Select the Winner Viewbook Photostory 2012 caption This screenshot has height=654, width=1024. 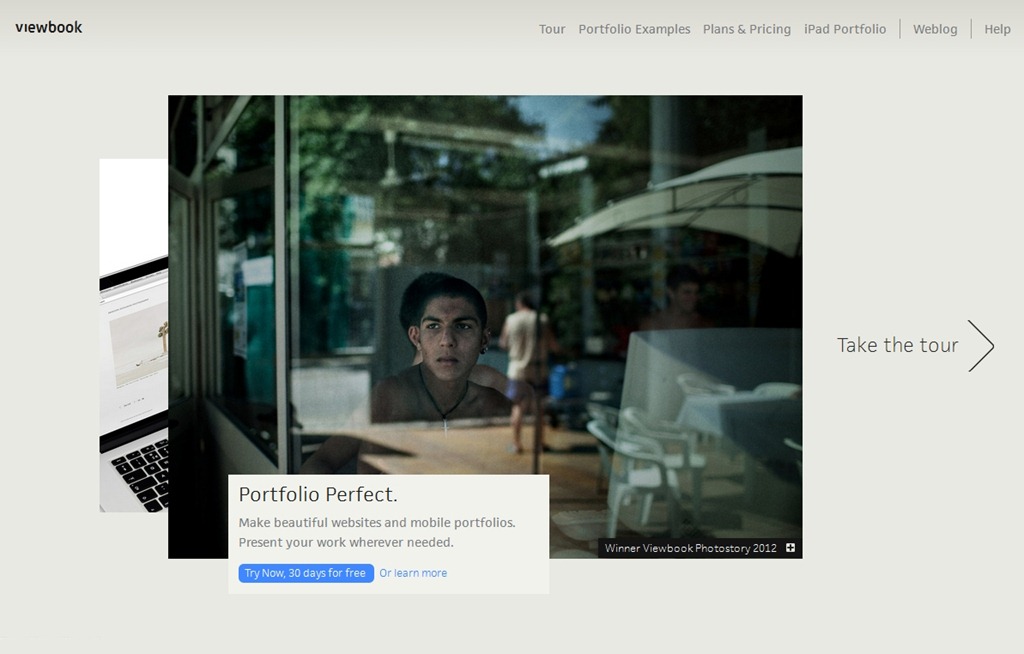pyautogui.click(x=690, y=548)
